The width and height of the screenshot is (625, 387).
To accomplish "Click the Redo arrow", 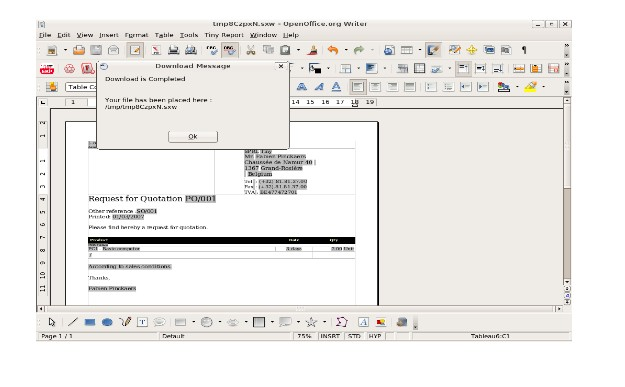I will (x=359, y=50).
